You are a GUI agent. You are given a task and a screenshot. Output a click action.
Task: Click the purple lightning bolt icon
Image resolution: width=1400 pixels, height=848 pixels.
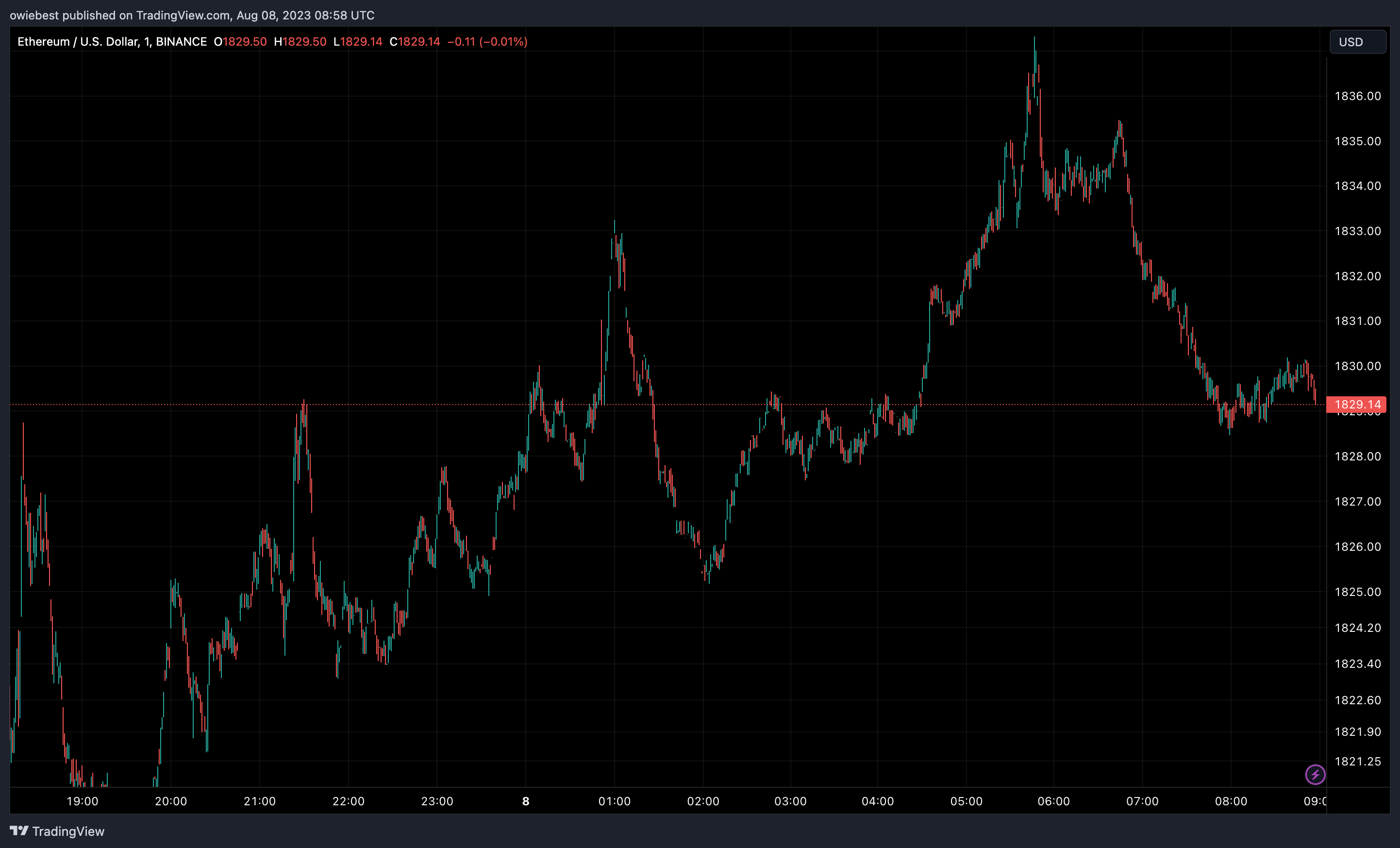coord(1315,774)
